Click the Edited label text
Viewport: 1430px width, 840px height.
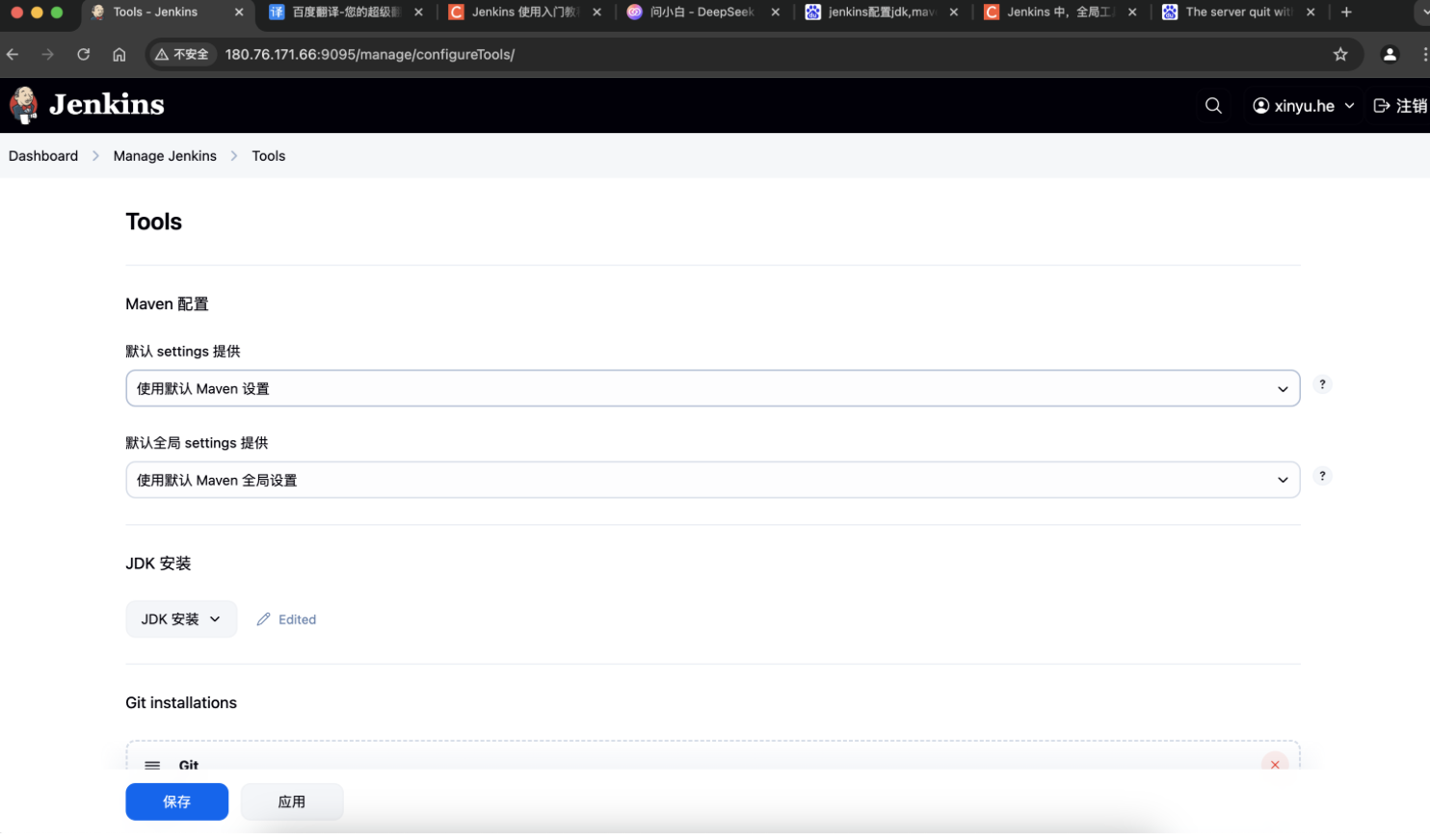point(297,619)
